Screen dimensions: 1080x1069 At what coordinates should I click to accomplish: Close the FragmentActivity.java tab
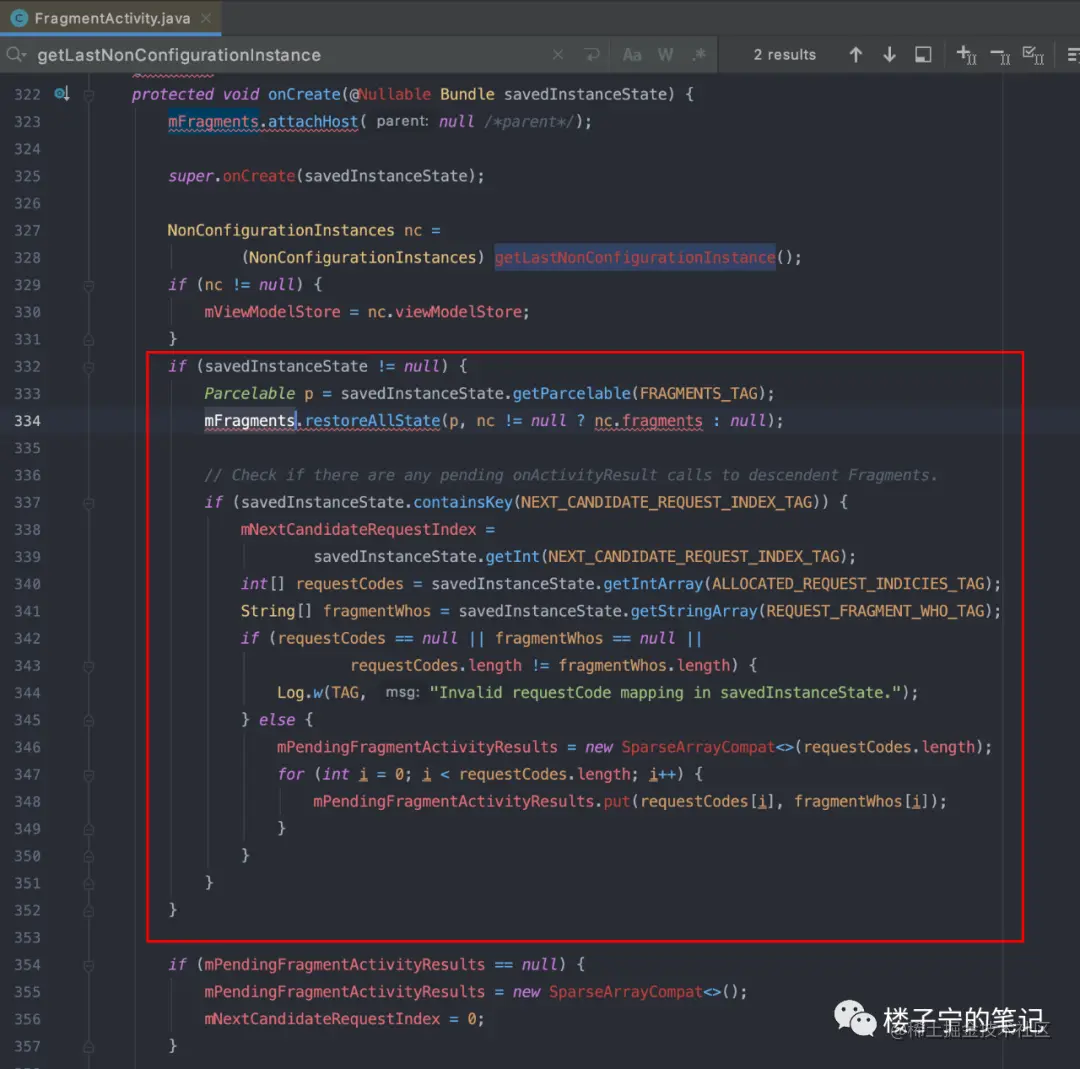coord(205,19)
